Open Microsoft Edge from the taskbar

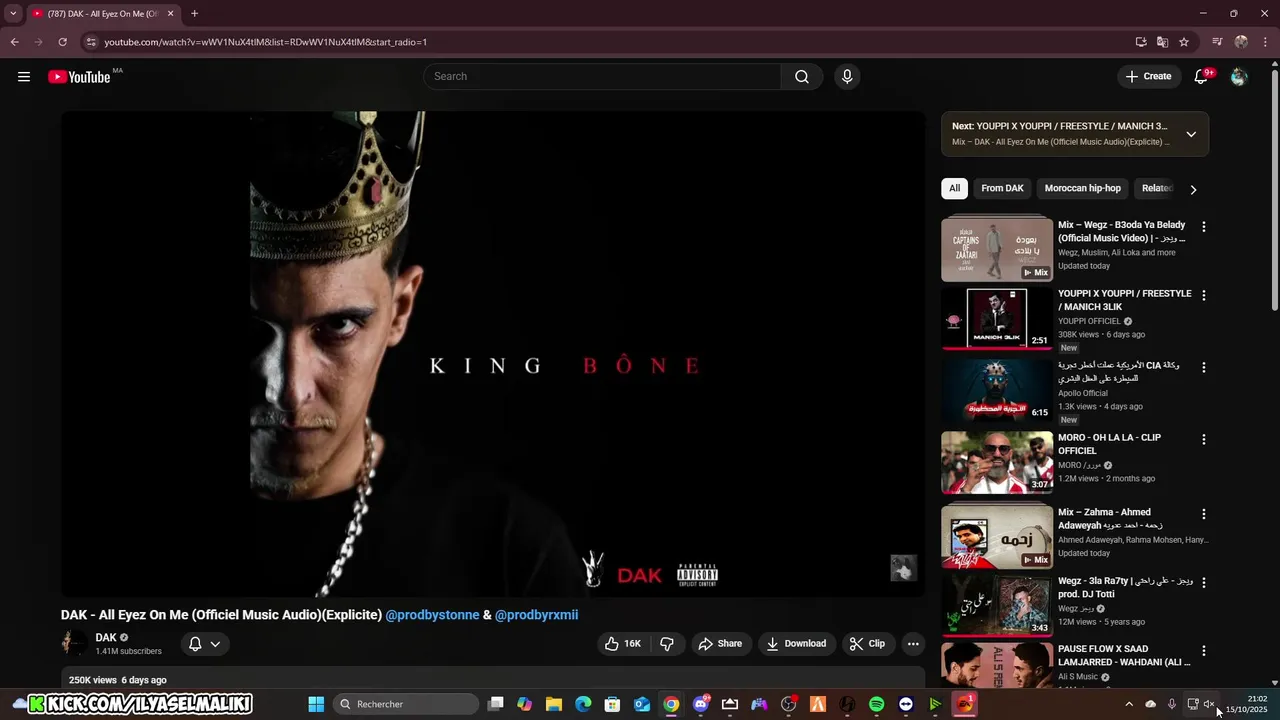coord(583,704)
